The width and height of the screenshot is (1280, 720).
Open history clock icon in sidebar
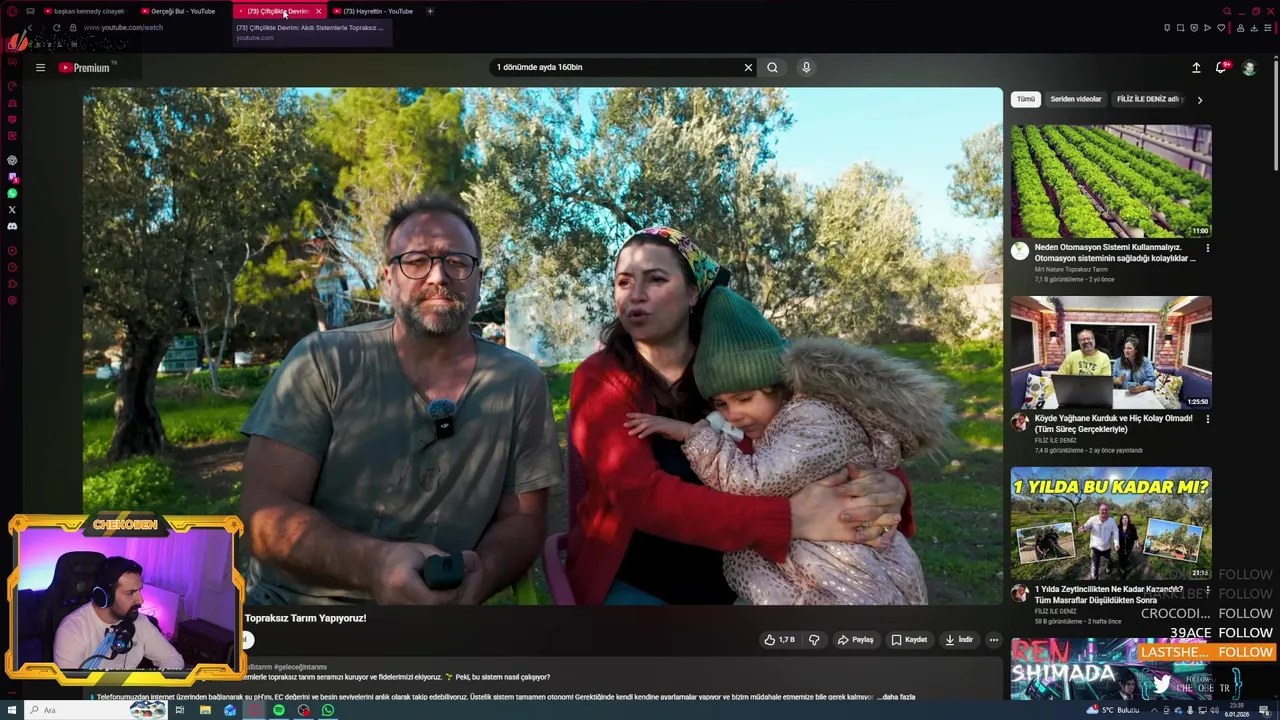click(x=12, y=268)
